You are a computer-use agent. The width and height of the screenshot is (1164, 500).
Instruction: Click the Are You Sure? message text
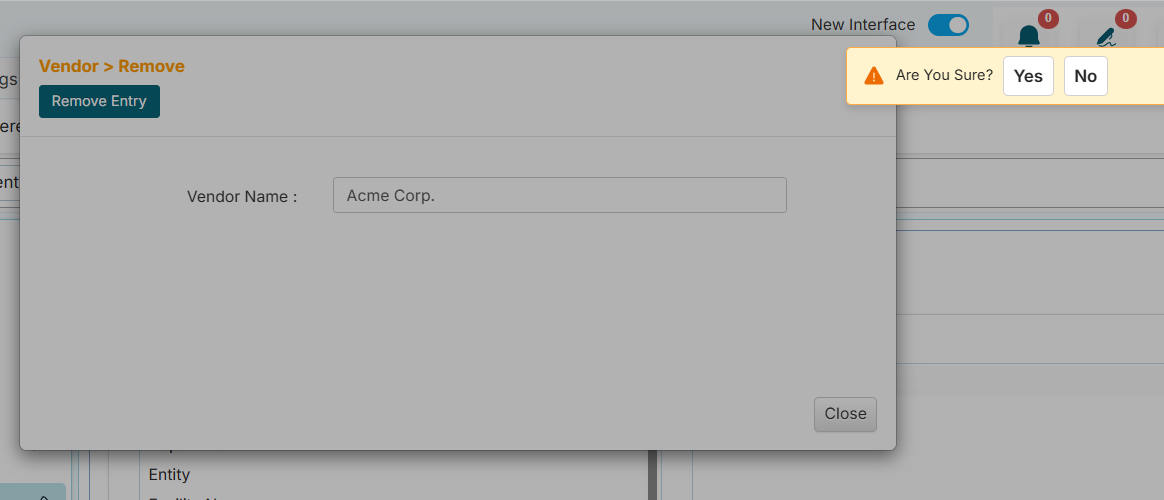pos(944,76)
